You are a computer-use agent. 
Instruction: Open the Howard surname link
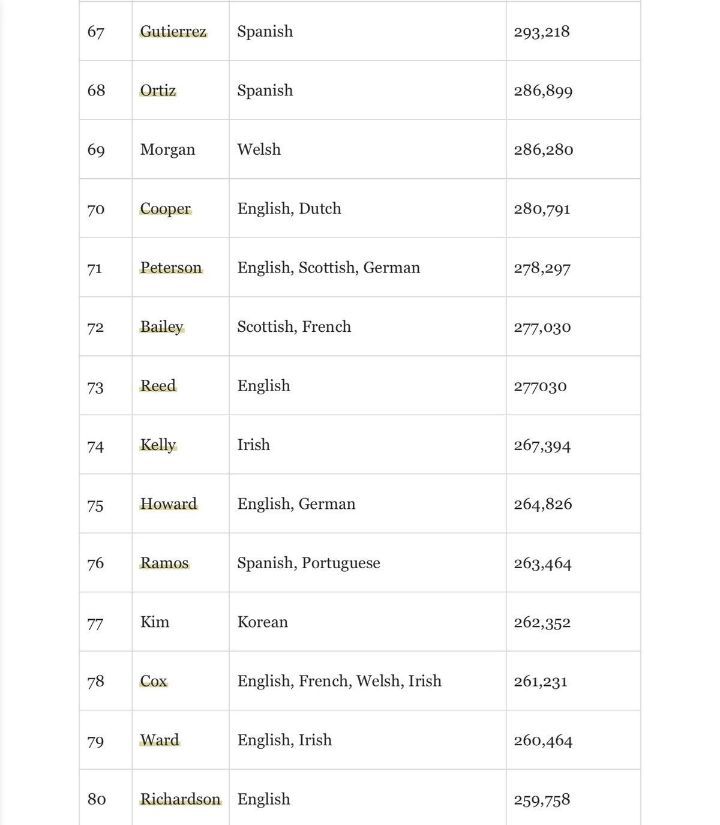point(168,504)
